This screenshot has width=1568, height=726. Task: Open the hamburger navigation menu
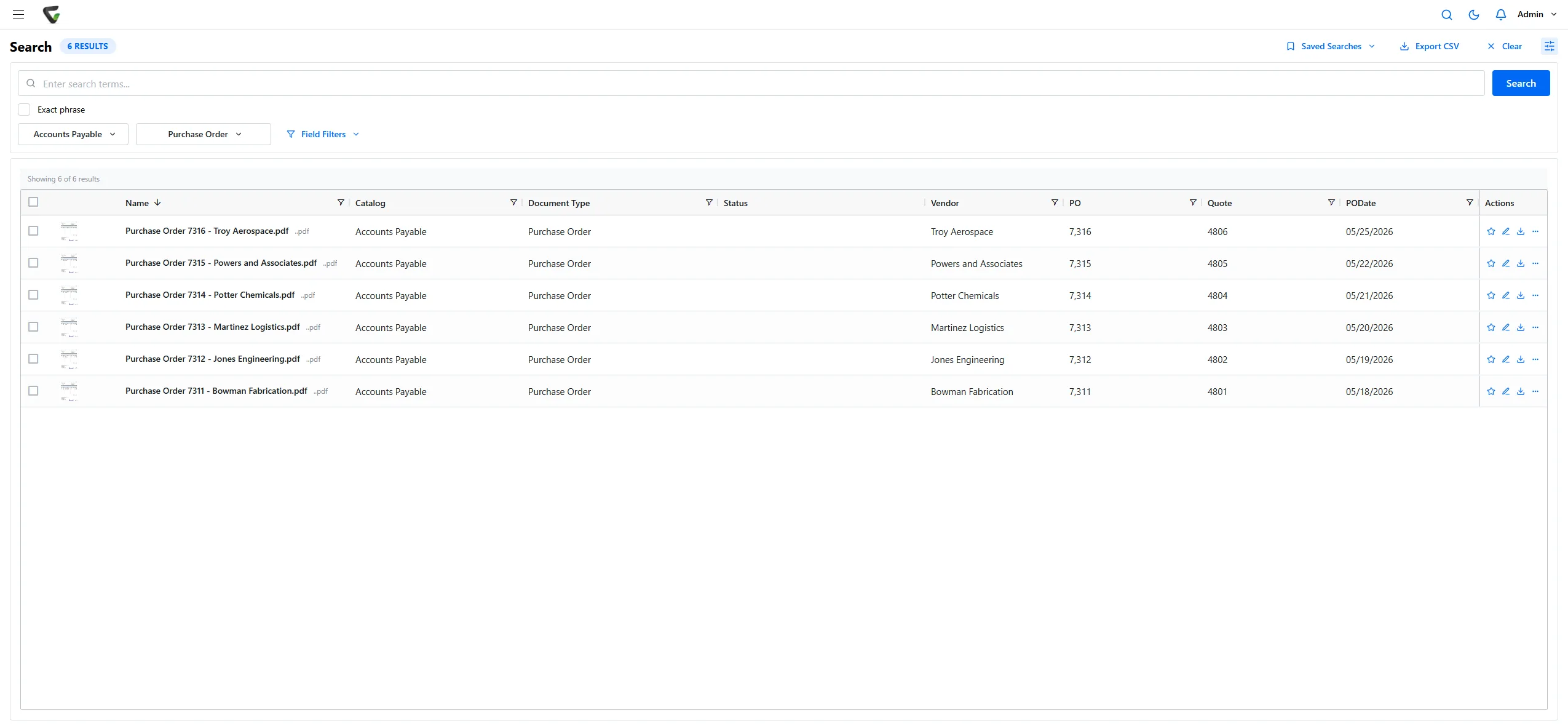pos(18,14)
